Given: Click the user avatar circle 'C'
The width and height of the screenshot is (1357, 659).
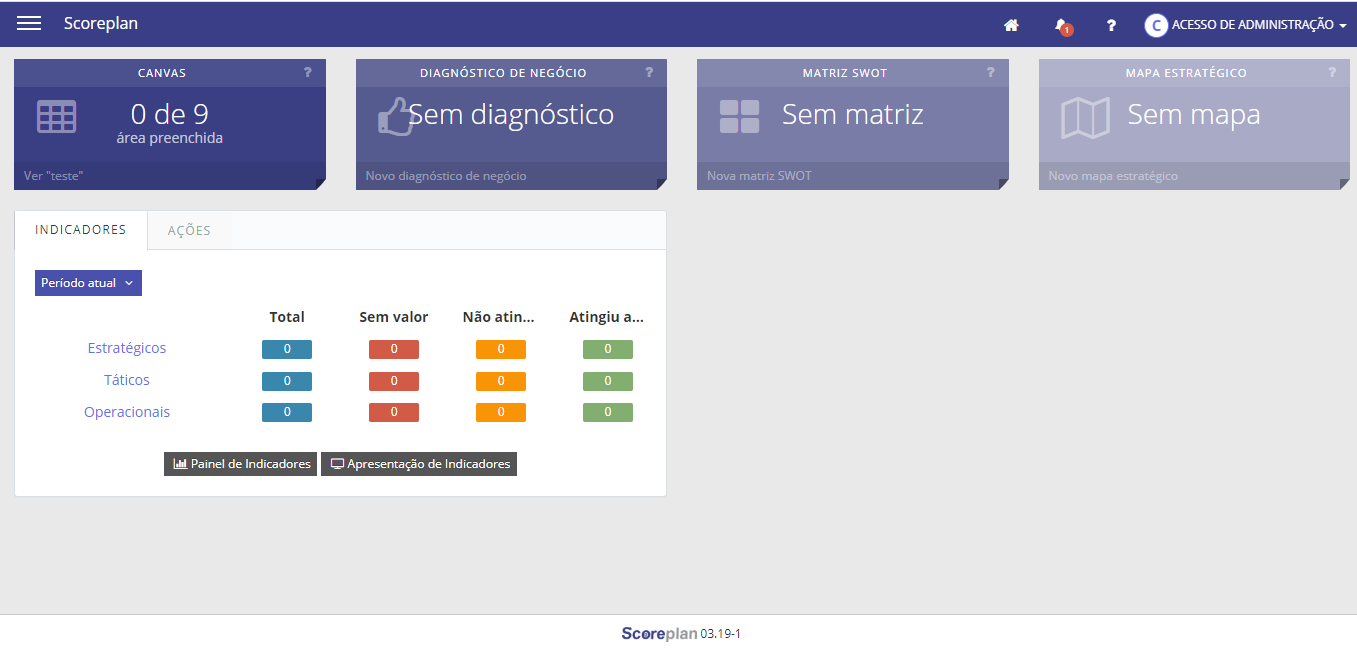Looking at the screenshot, I should tap(1156, 25).
